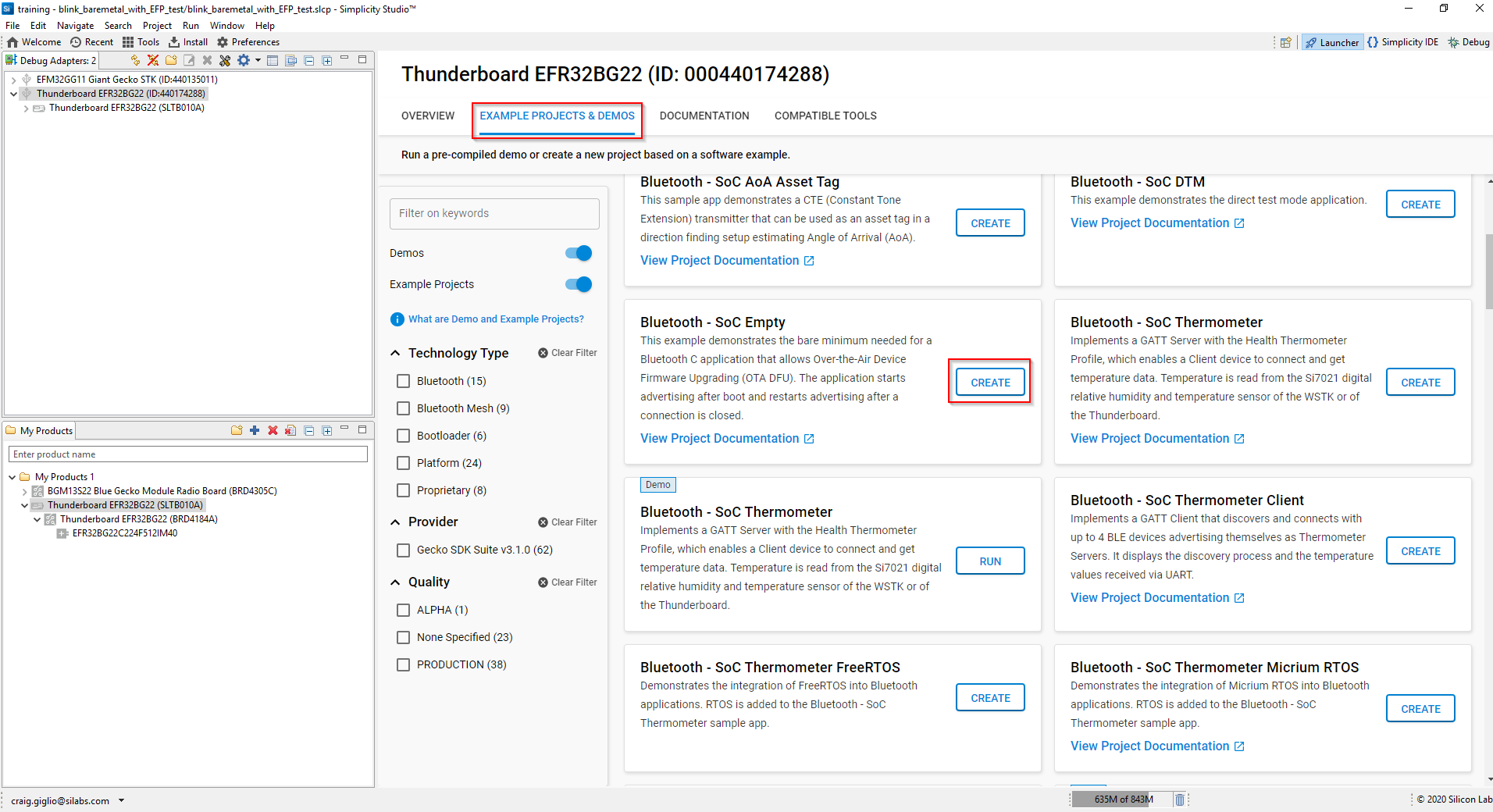Switch to Simplicity IDE perspective
Image resolution: width=1493 pixels, height=812 pixels.
click(1402, 42)
